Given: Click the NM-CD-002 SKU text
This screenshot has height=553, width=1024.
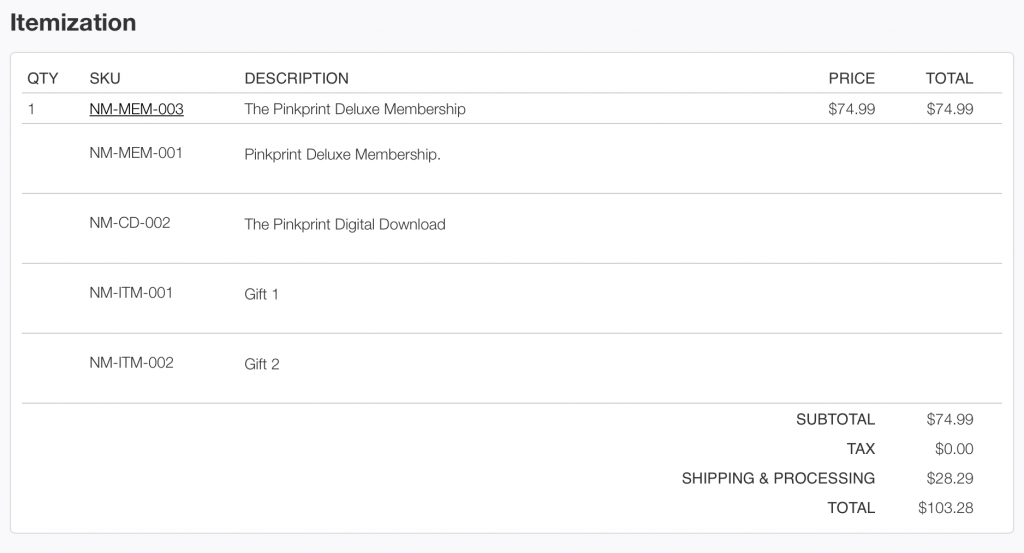Looking at the screenshot, I should coord(130,223).
